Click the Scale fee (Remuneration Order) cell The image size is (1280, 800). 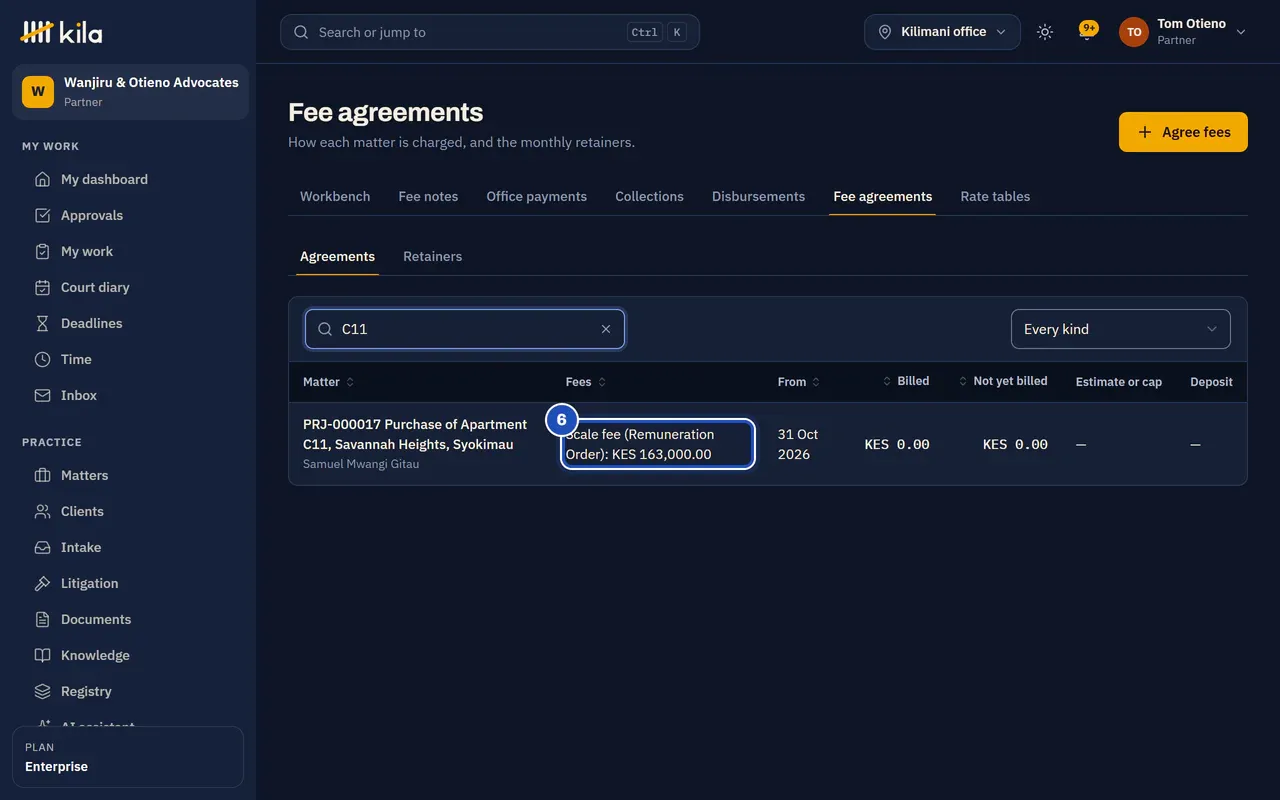point(657,444)
